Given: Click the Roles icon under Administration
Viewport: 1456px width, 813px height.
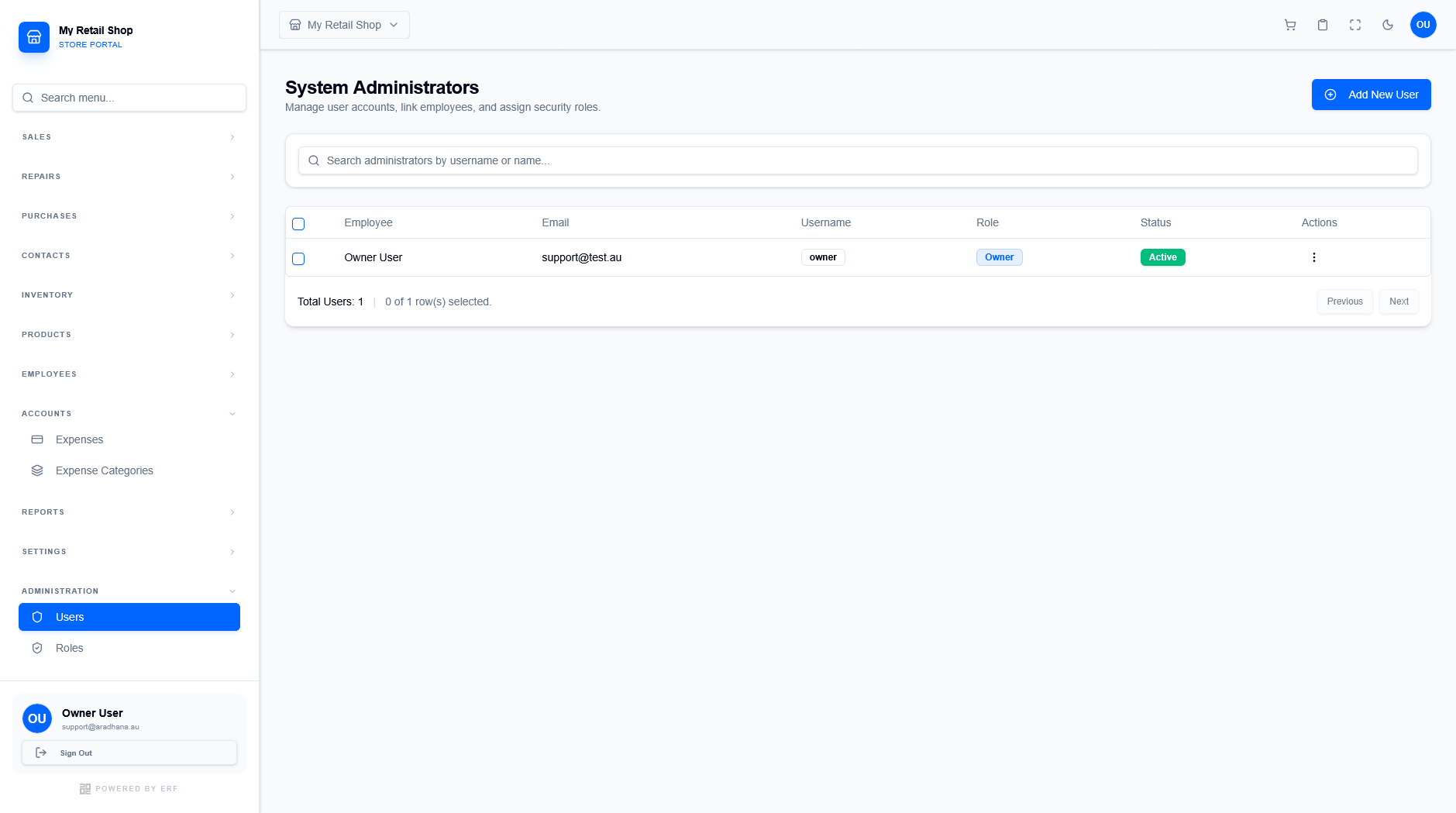Looking at the screenshot, I should tap(37, 648).
